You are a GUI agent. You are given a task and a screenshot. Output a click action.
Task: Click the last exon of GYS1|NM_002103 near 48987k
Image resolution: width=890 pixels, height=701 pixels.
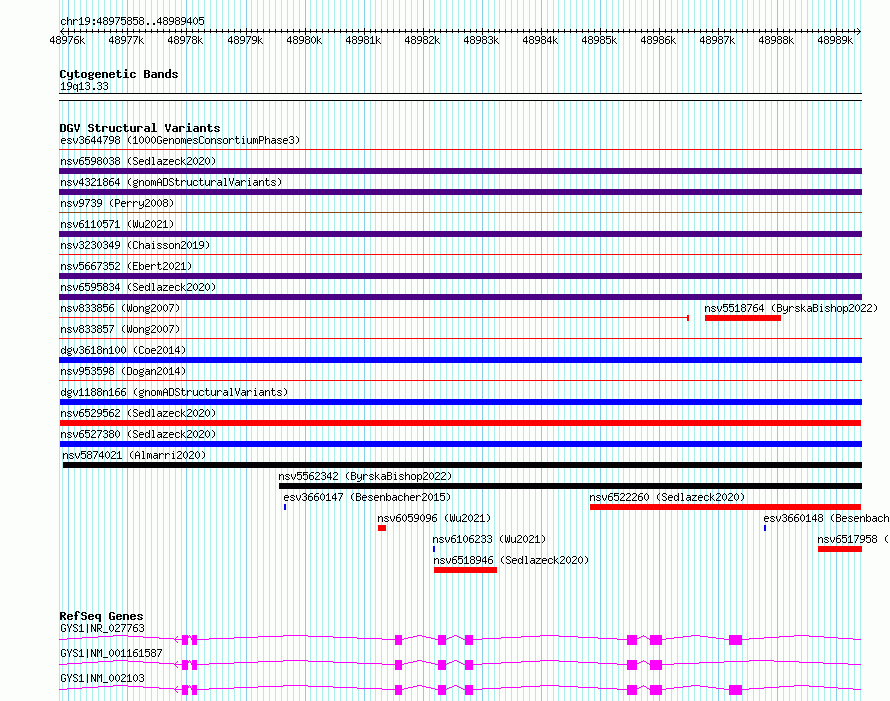pyautogui.click(x=736, y=690)
